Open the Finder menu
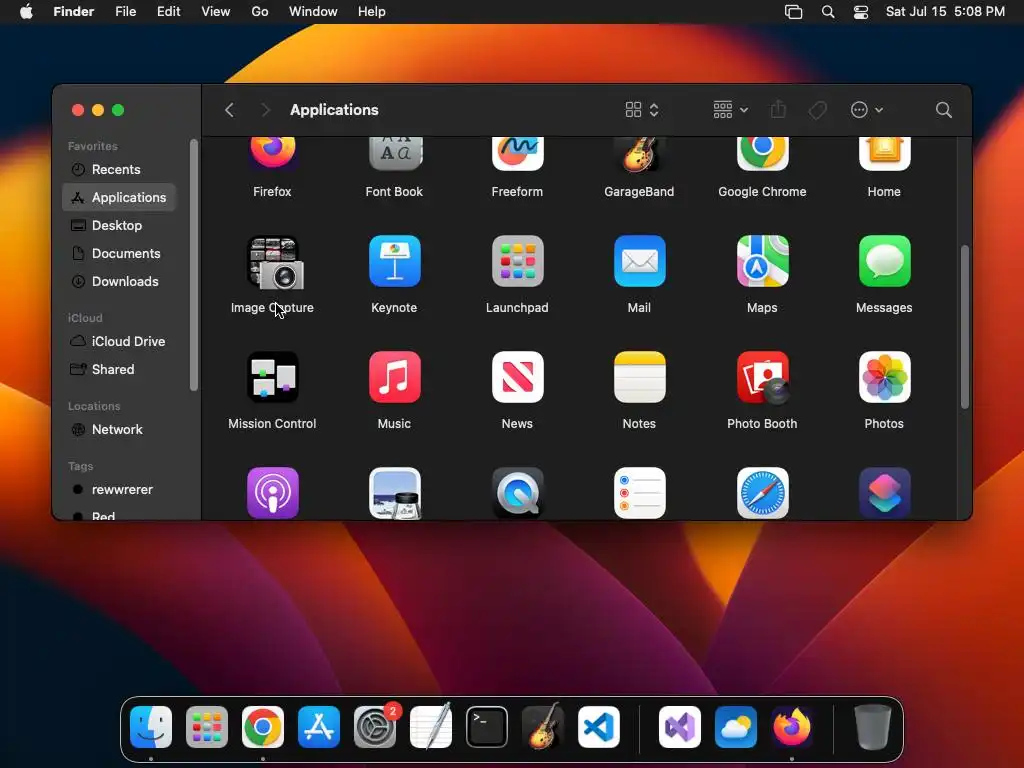 pyautogui.click(x=74, y=12)
